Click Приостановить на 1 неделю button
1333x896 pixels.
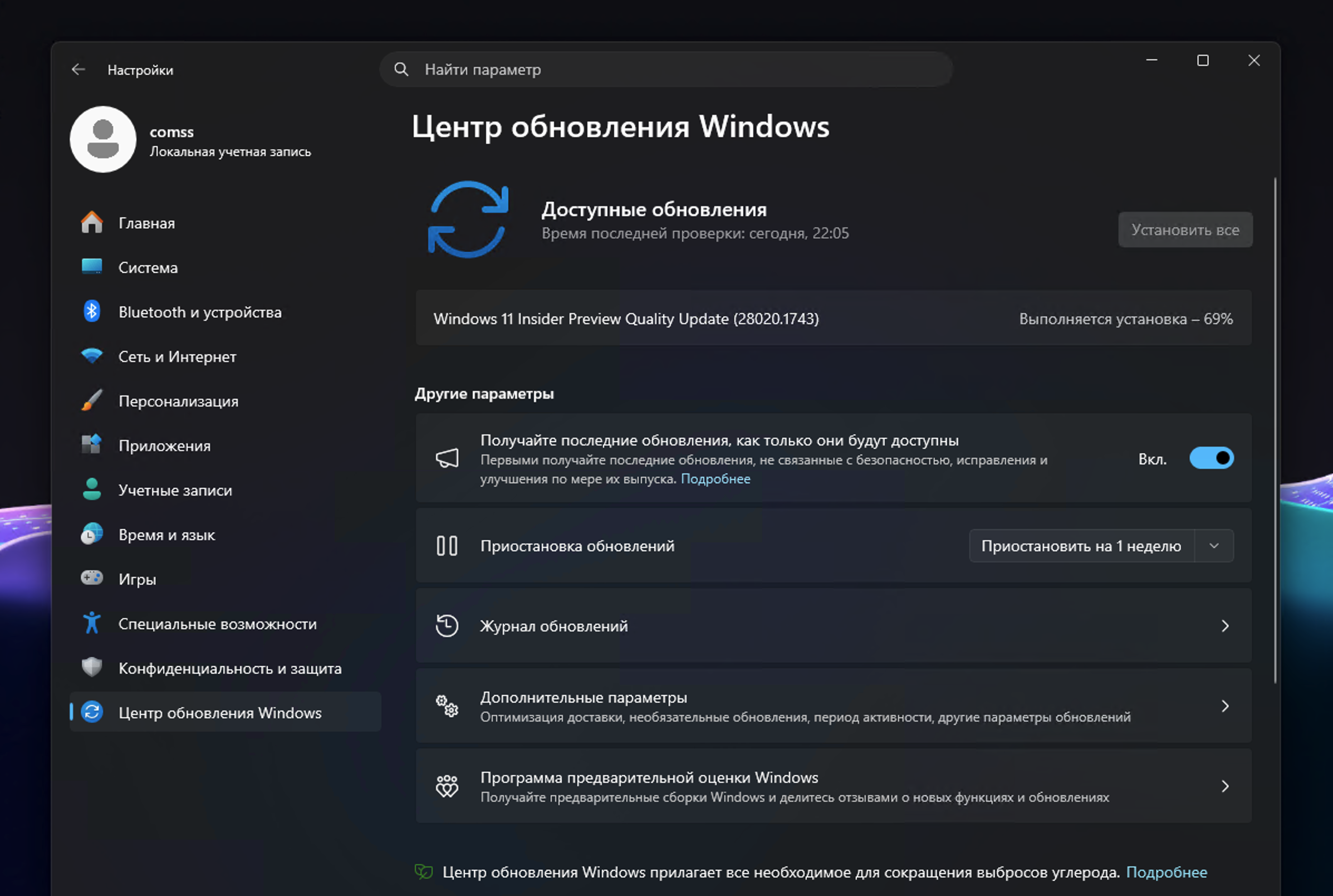click(1081, 546)
